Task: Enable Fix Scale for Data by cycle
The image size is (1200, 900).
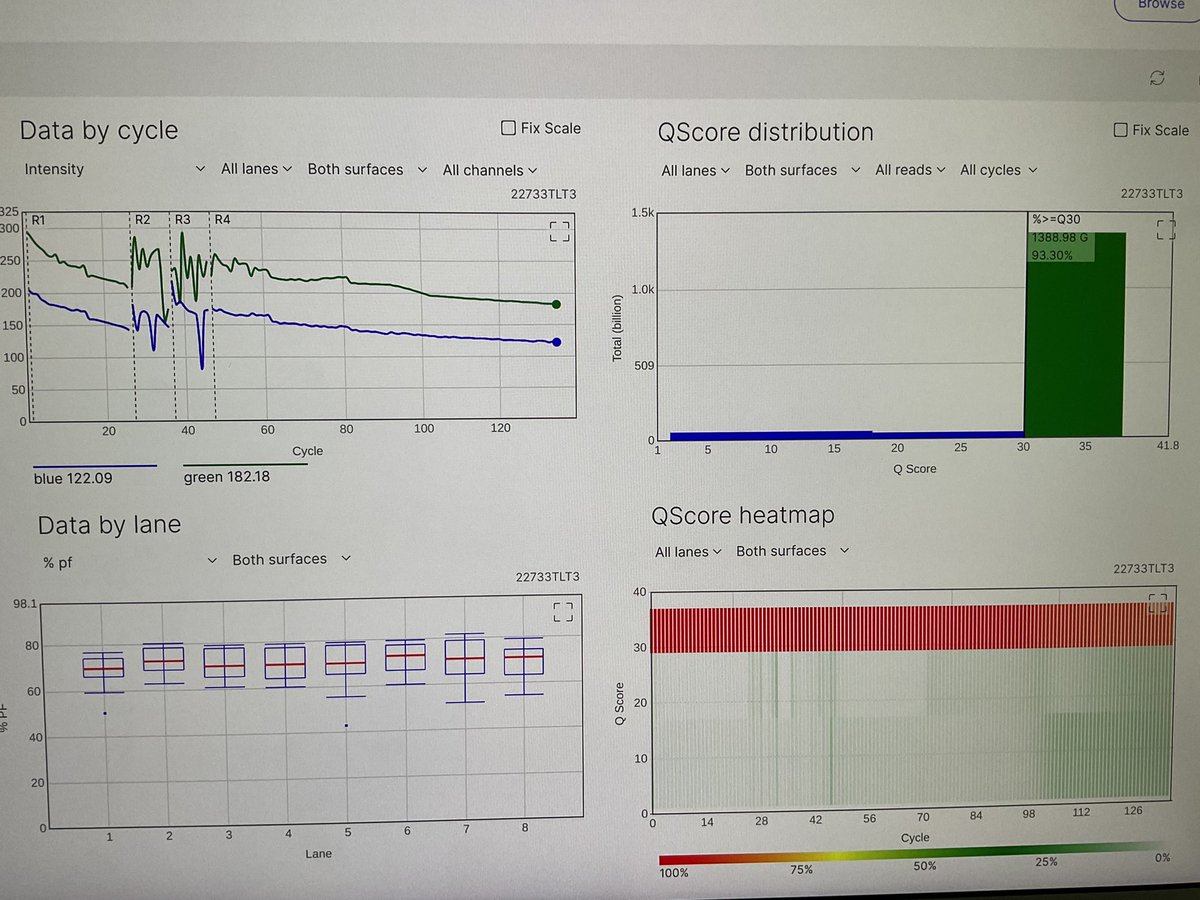Action: 540,128
